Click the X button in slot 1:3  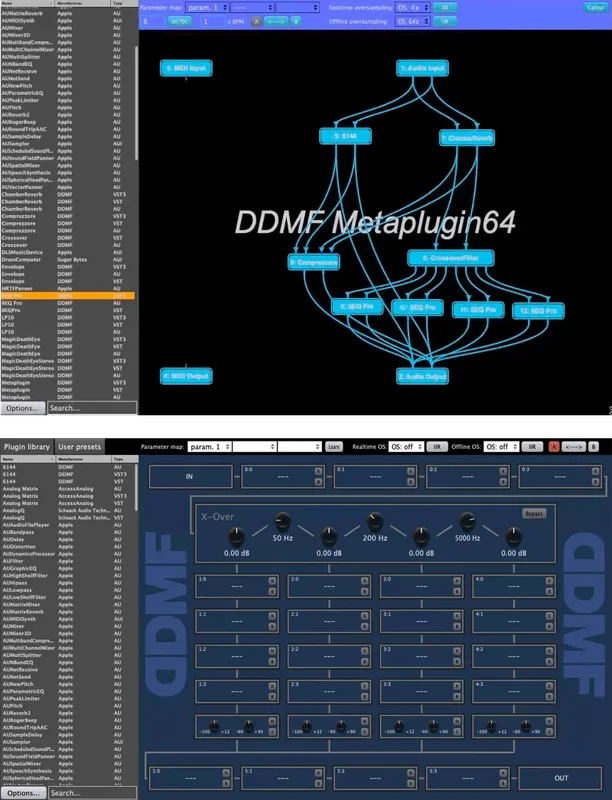pyautogui.click(x=272, y=686)
